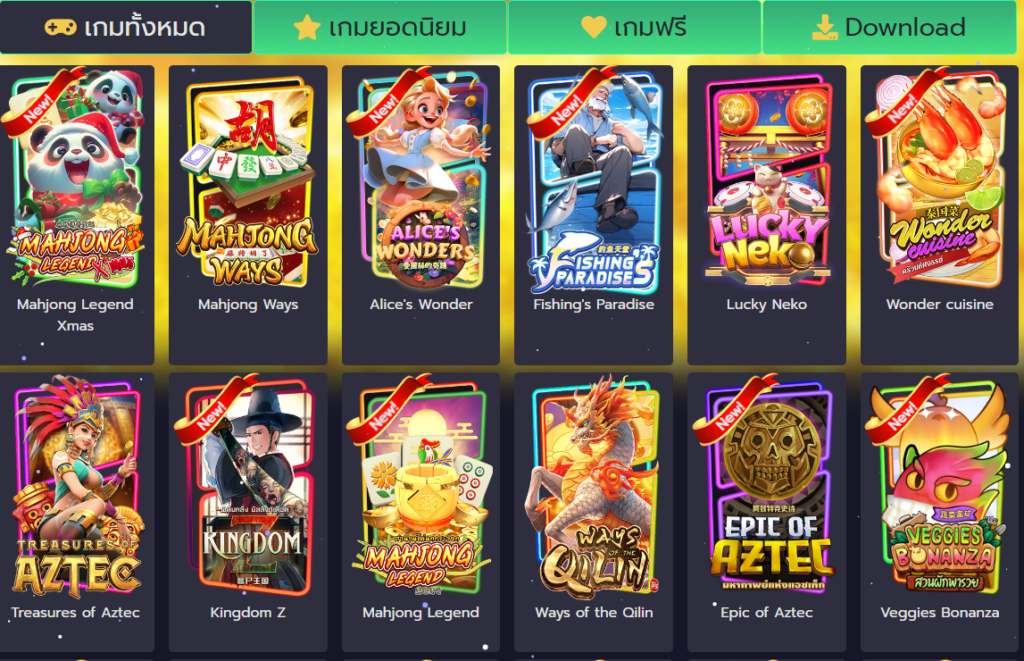Click the 'Ways of the Qilin' label
Screen dimensions: 1024x661
594,613
